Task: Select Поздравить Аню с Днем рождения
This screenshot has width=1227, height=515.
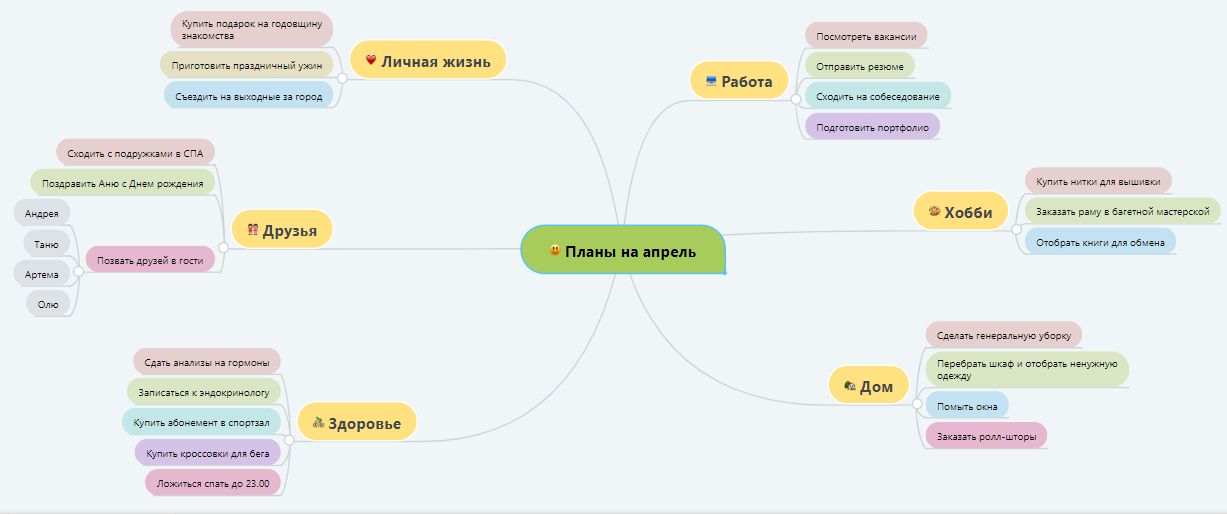Action: [122, 183]
